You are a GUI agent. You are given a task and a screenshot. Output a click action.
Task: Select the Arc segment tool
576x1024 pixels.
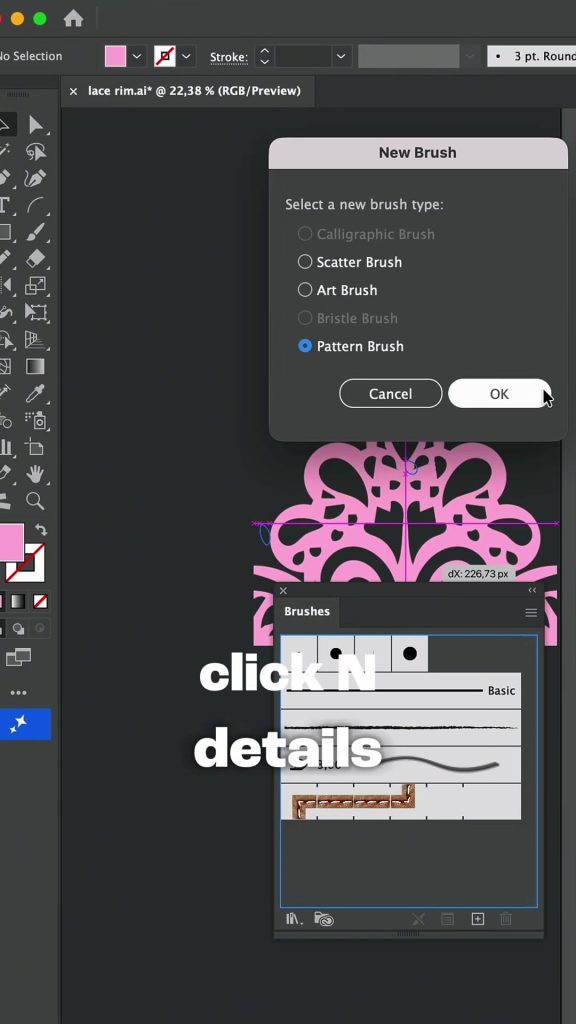(36, 205)
